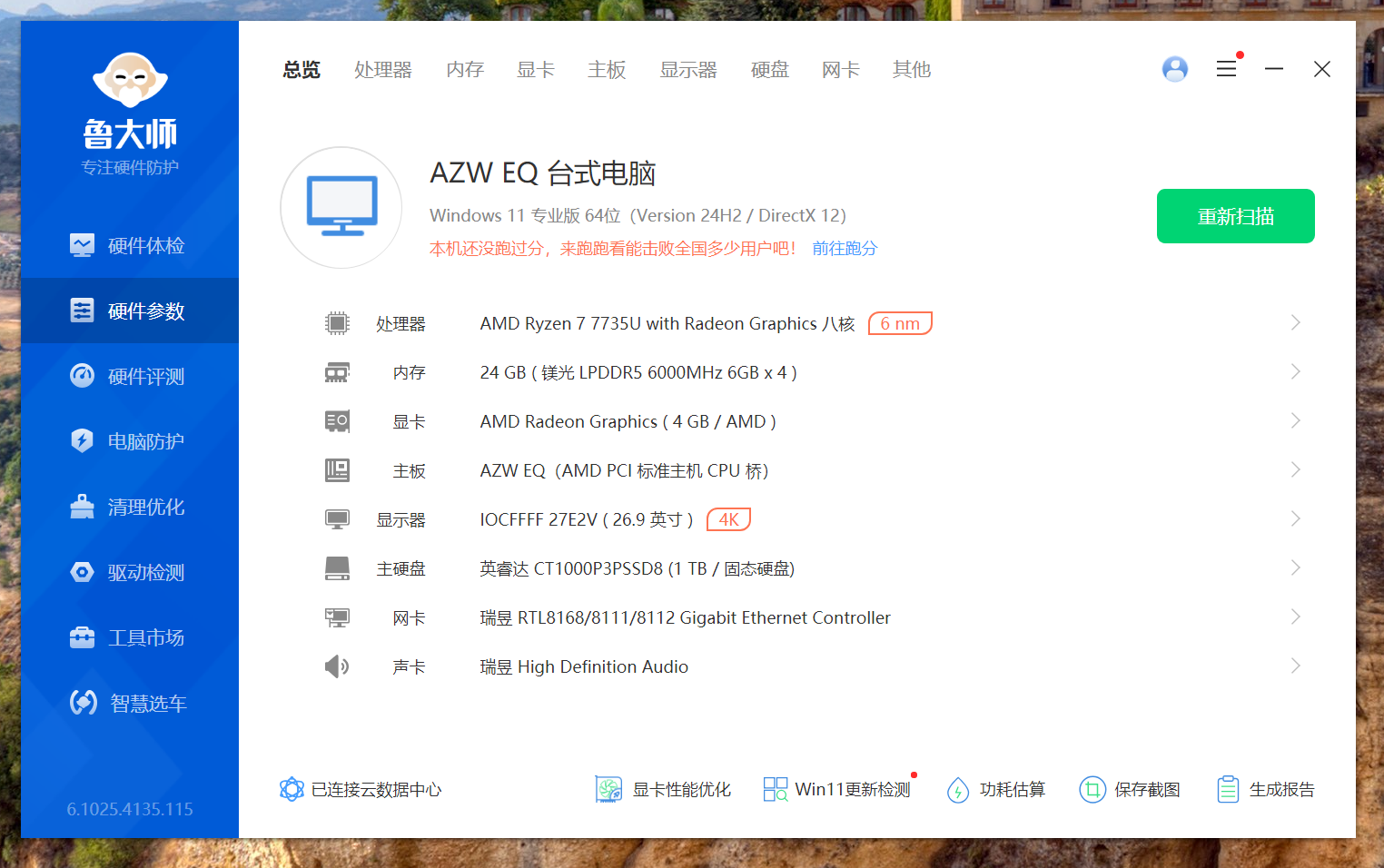Switch to the 主板 tab

click(x=607, y=70)
